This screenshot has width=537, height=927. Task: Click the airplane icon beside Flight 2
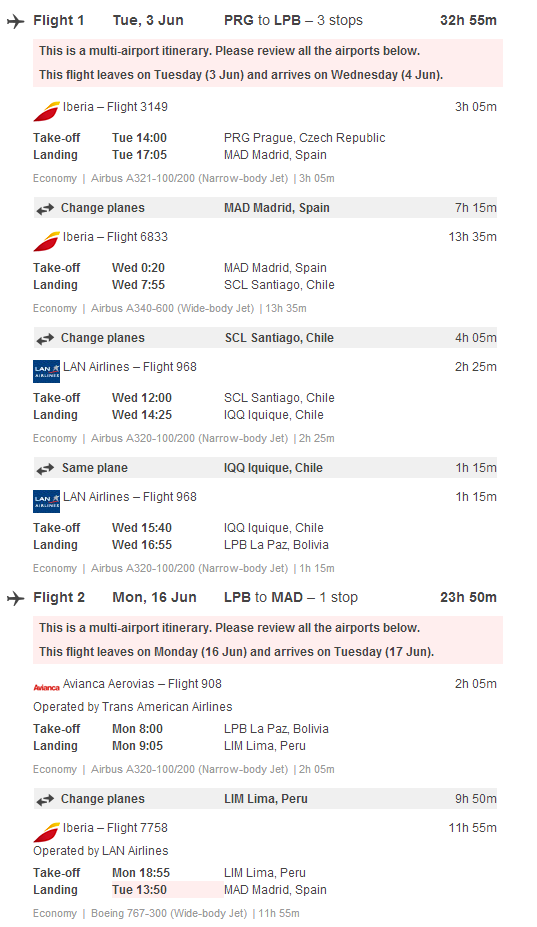(x=16, y=598)
